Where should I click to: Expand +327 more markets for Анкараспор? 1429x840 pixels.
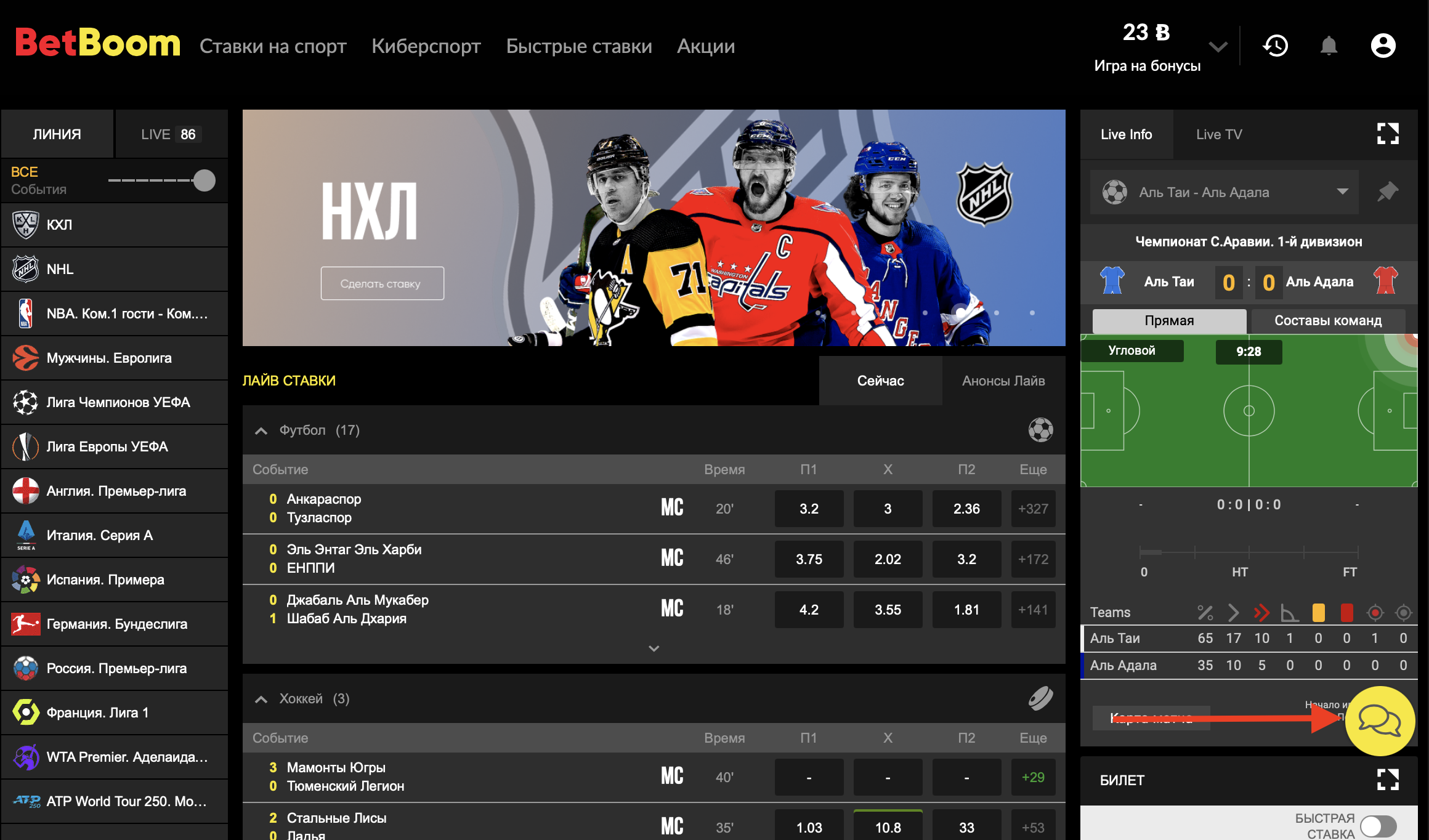point(1033,509)
